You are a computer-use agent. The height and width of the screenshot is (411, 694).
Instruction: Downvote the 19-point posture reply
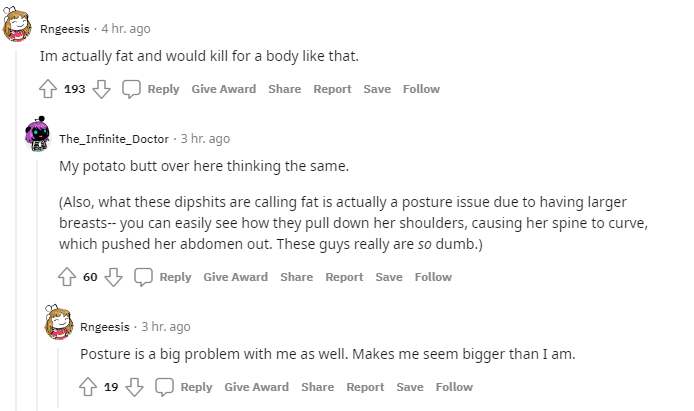(x=134, y=387)
